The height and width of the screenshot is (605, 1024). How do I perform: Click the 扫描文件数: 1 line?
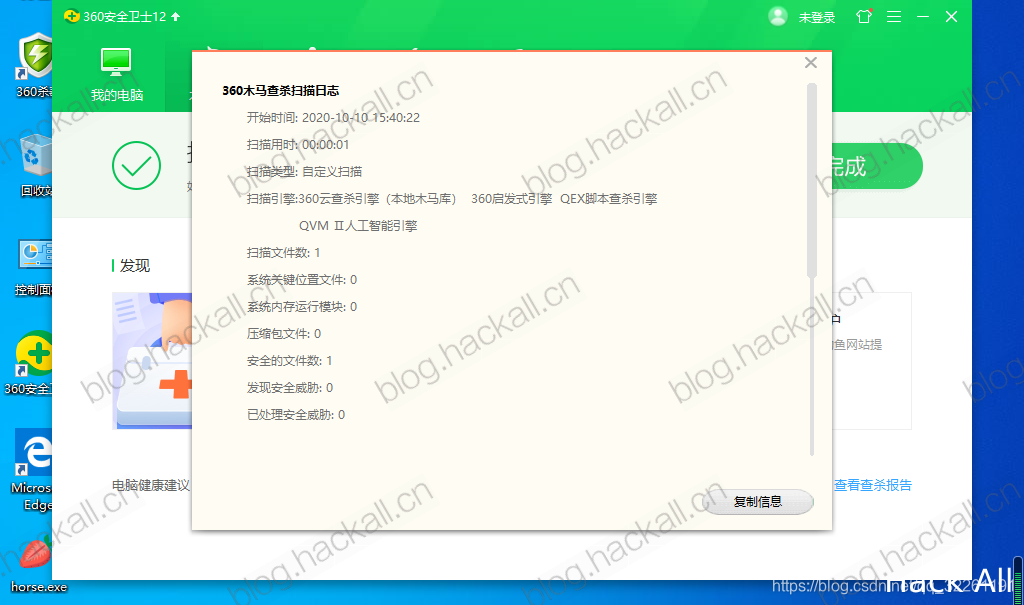click(x=283, y=253)
